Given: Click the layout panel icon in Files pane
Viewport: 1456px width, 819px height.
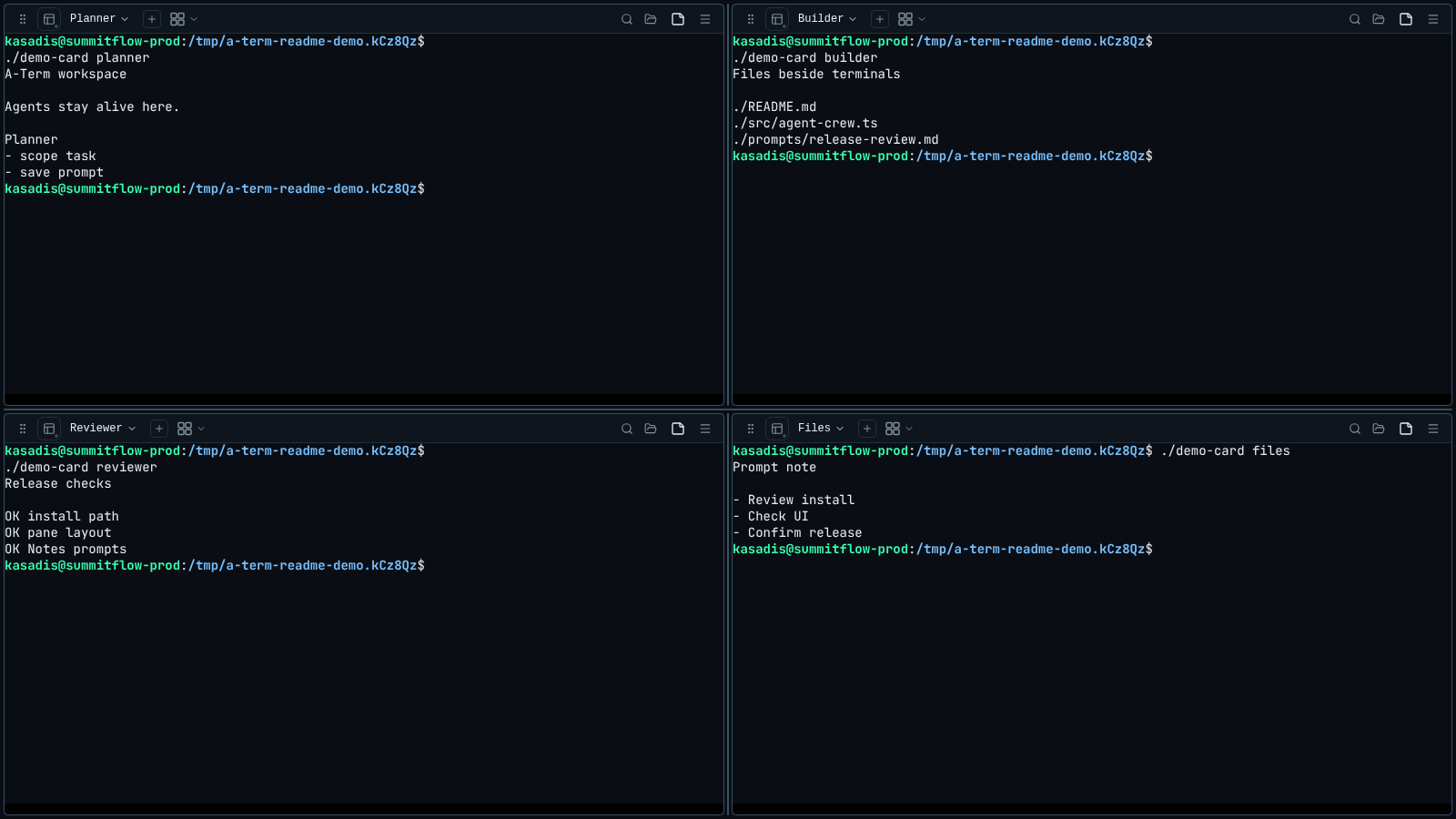Looking at the screenshot, I should (777, 429).
